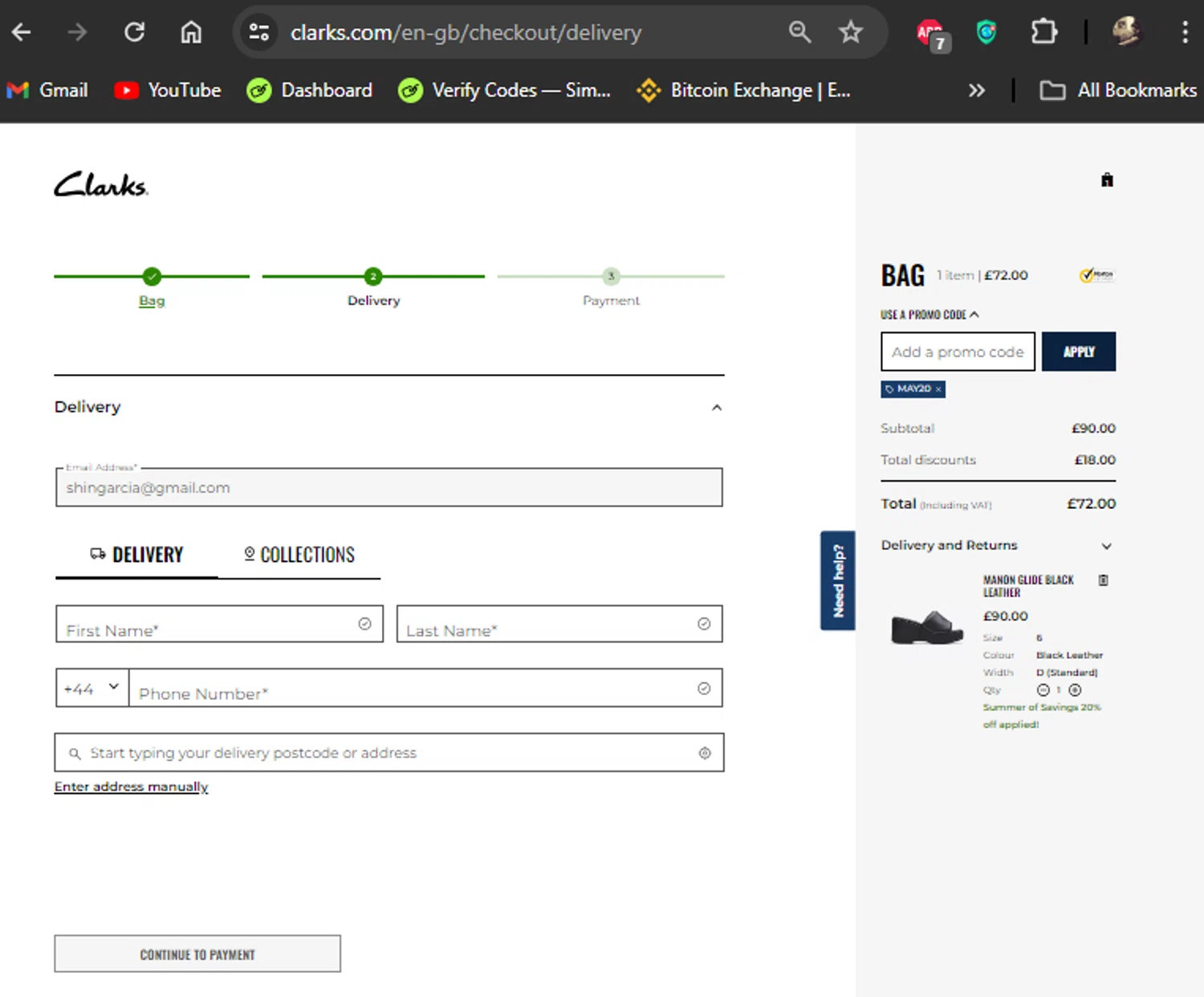The height and width of the screenshot is (997, 1204).
Task: Click the email address field
Action: click(389, 487)
